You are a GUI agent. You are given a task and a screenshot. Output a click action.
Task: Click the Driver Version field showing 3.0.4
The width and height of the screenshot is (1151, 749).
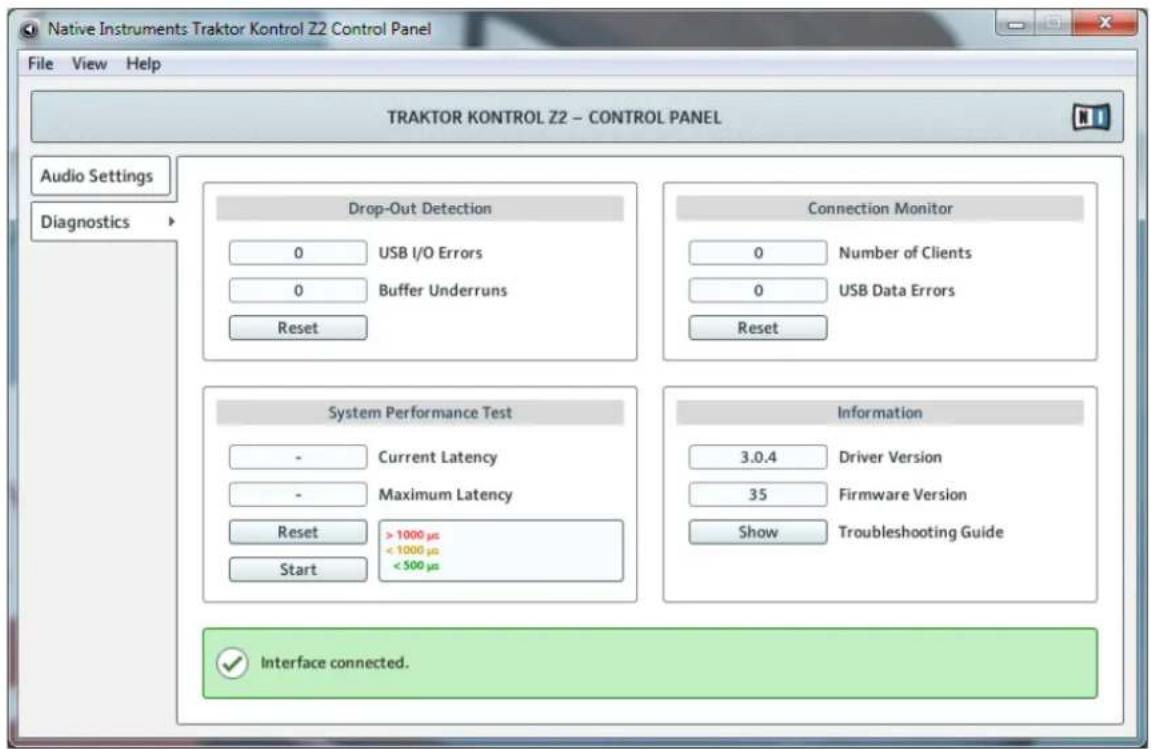(758, 457)
